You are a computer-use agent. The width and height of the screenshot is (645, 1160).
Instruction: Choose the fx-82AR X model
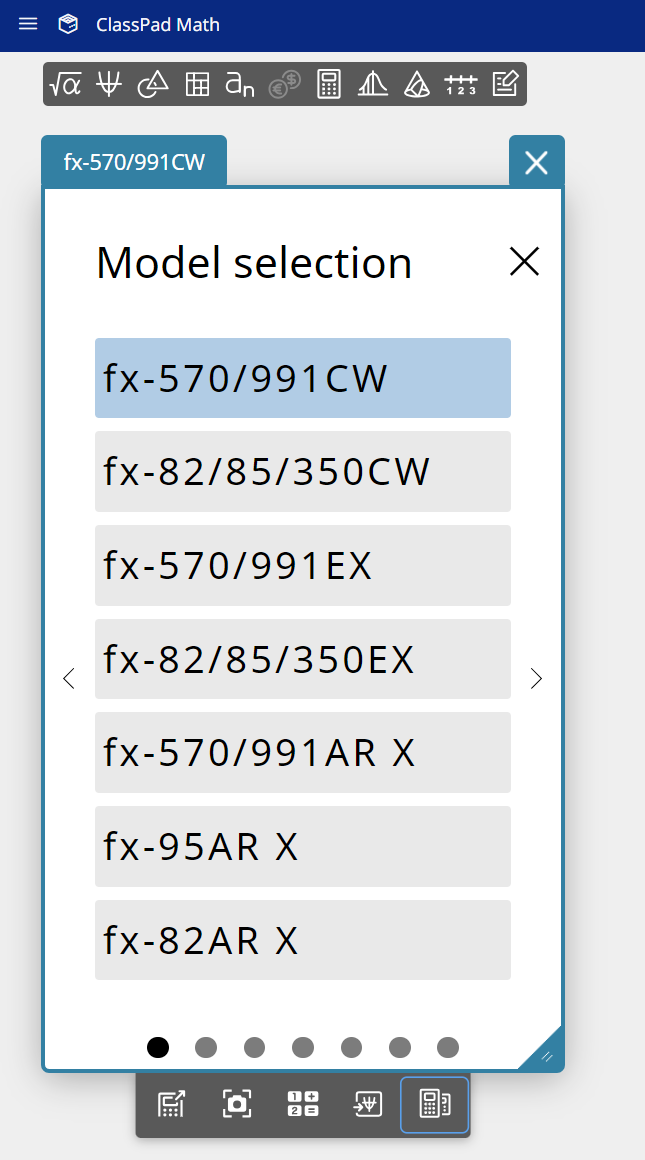pyautogui.click(x=302, y=940)
